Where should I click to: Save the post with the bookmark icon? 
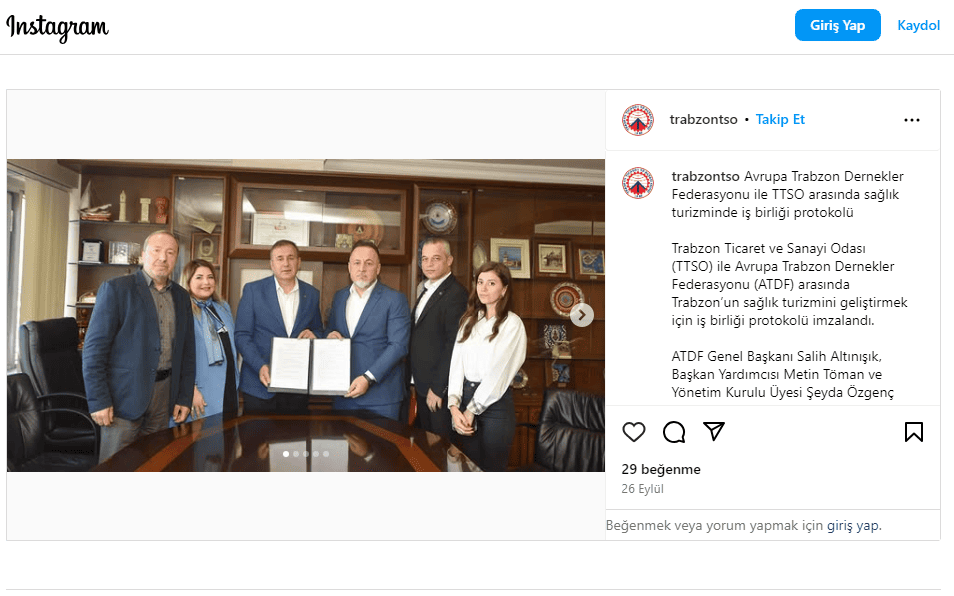913,432
